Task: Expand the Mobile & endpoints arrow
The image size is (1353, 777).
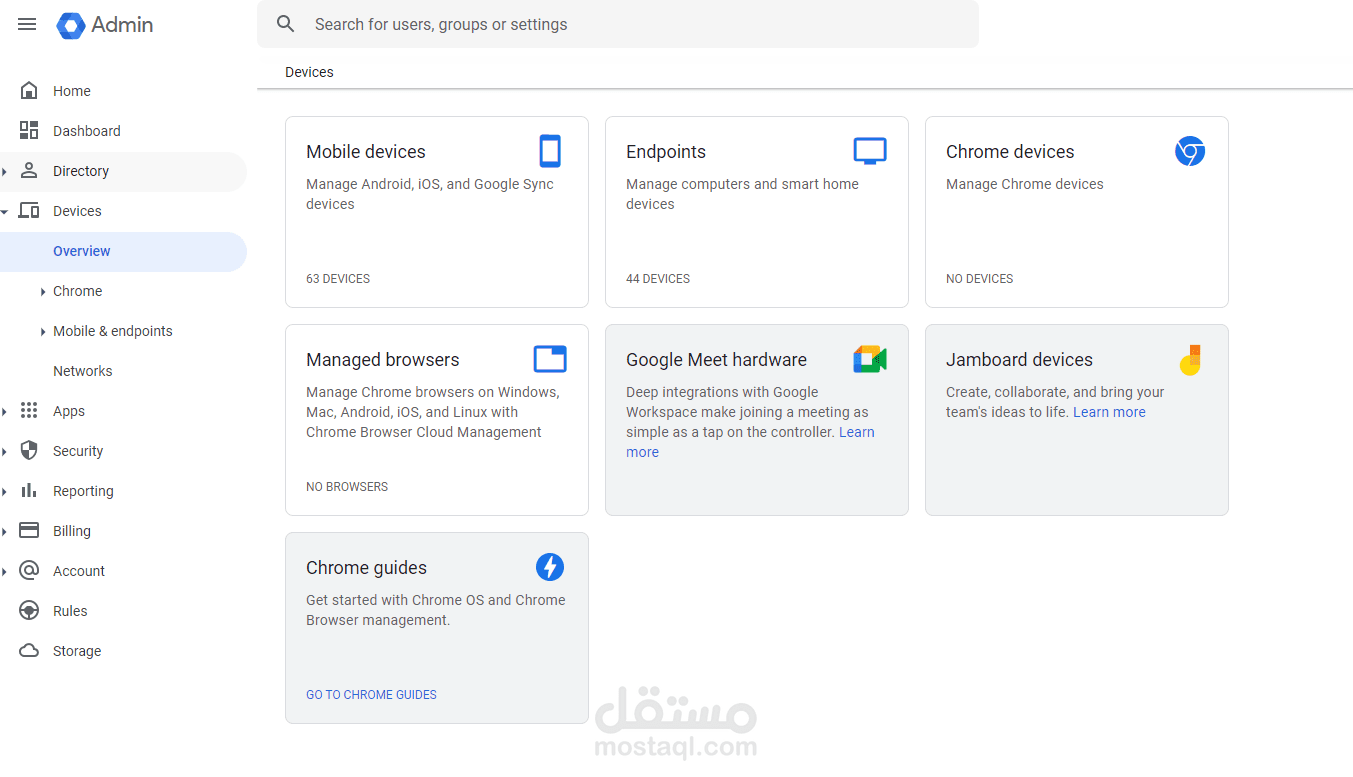Action: (43, 331)
